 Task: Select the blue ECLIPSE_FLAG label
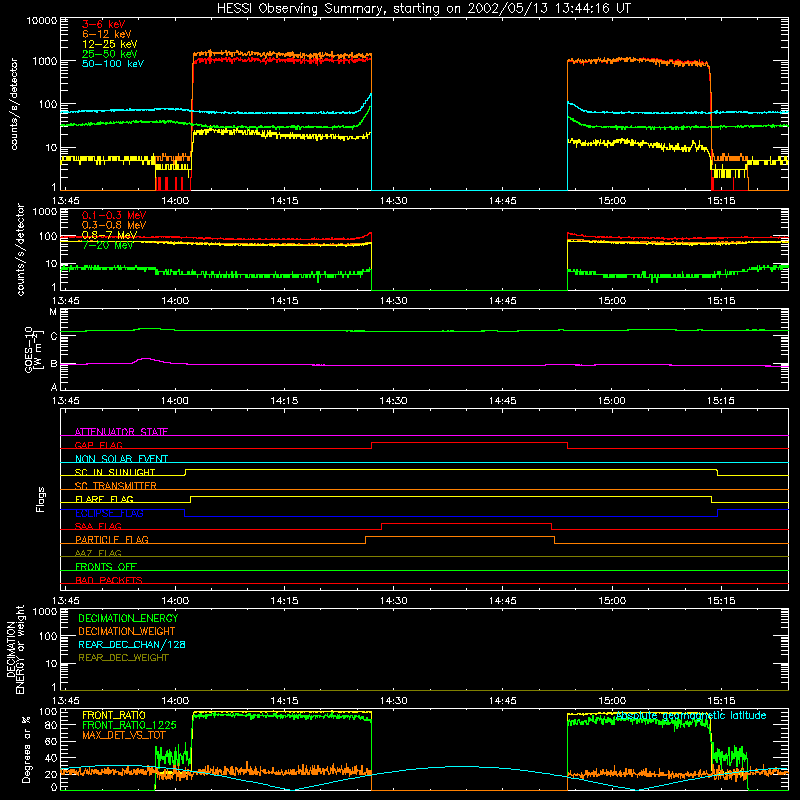coord(109,513)
